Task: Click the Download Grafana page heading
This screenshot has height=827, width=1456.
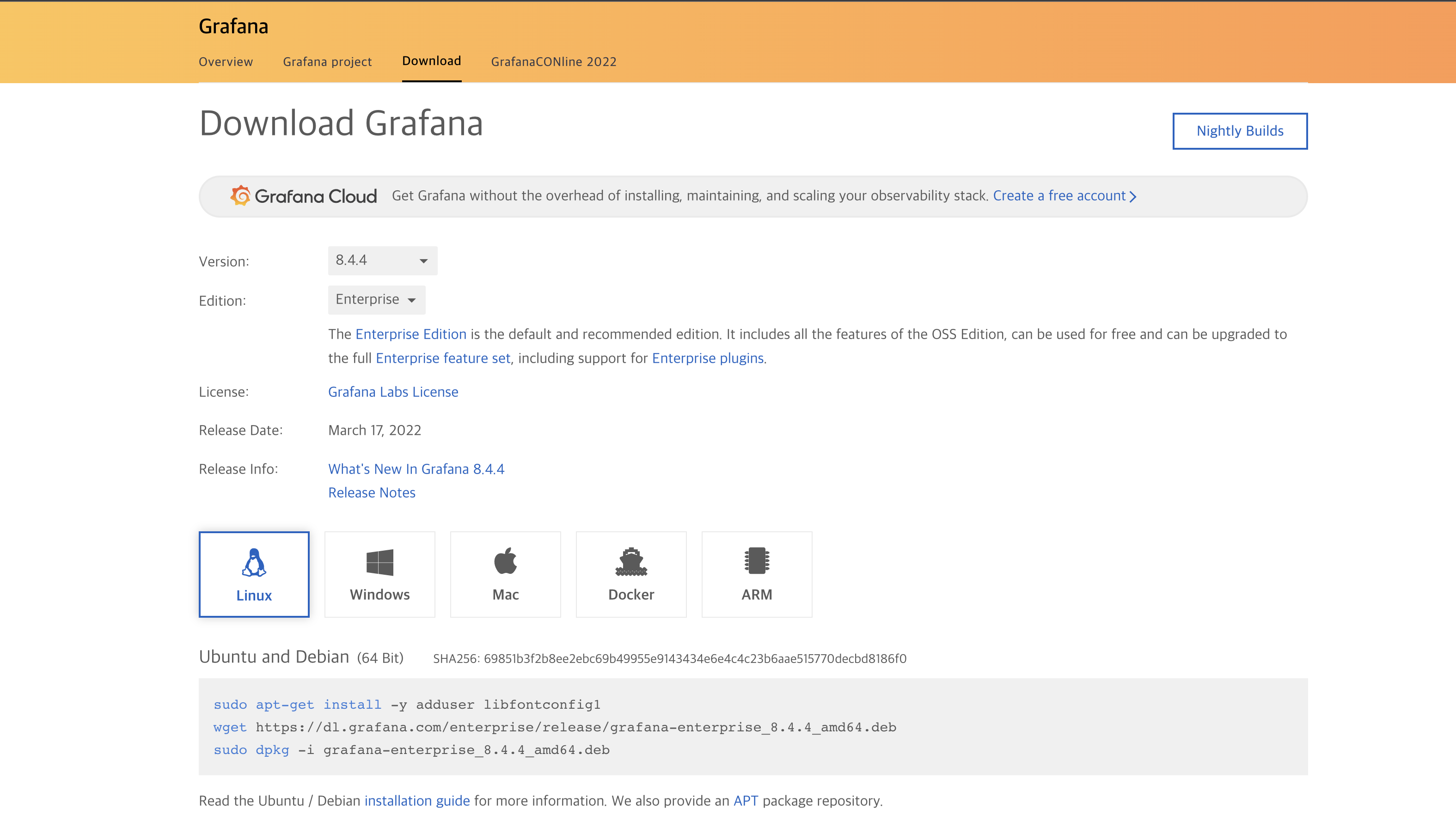Action: coord(341,123)
